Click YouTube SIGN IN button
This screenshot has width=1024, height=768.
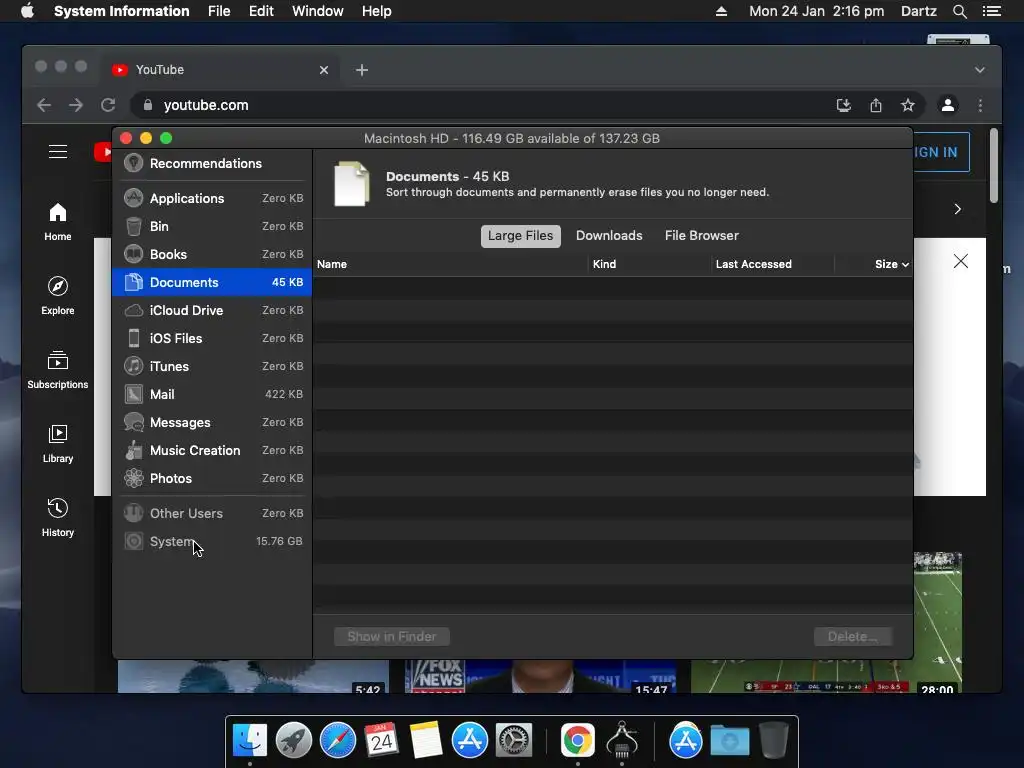click(x=940, y=152)
